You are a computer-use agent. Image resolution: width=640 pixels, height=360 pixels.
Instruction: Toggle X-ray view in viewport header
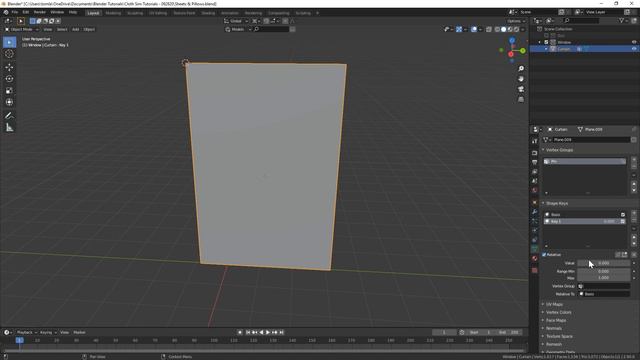coord(489,29)
